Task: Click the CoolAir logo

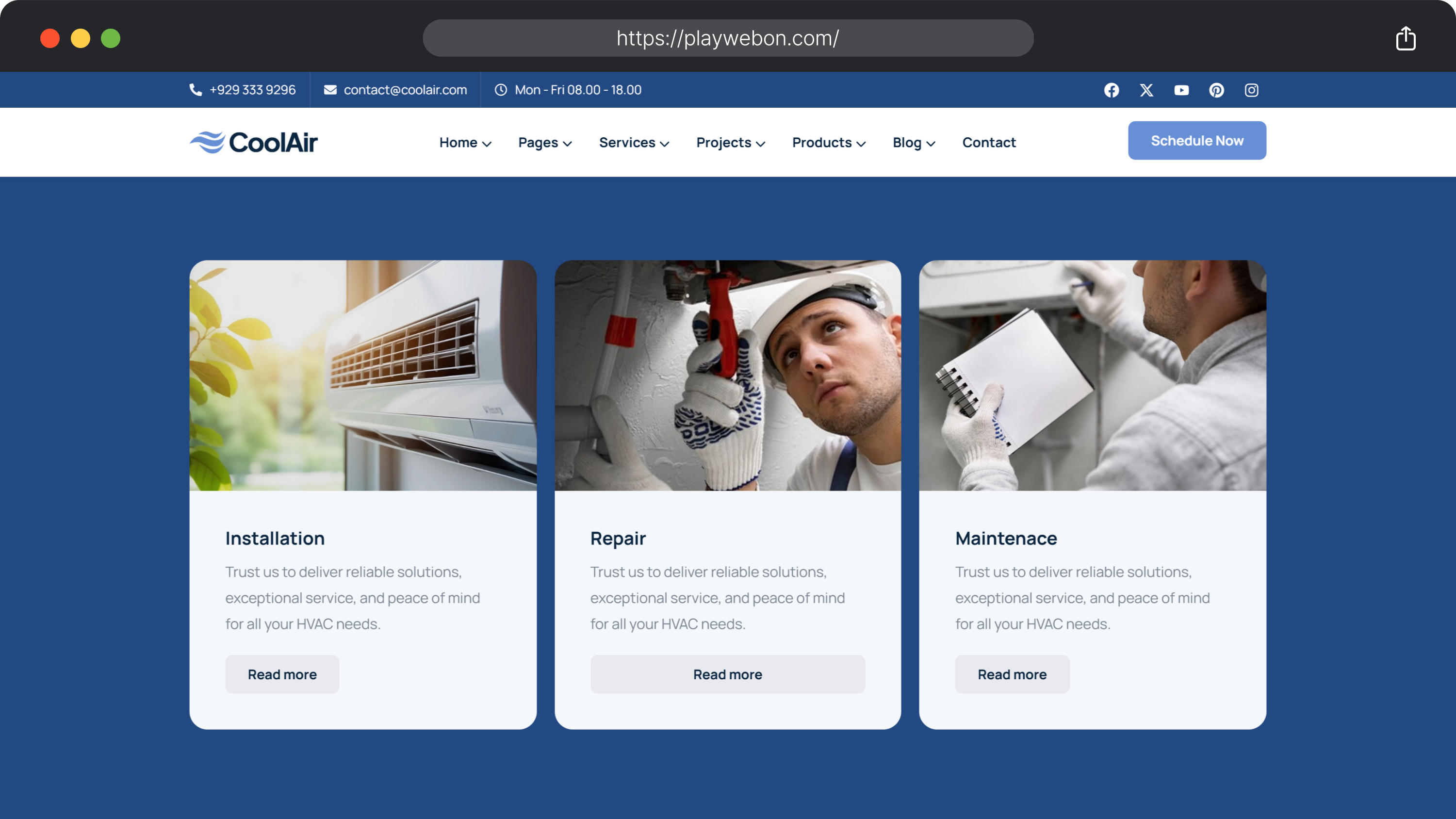Action: [x=254, y=142]
